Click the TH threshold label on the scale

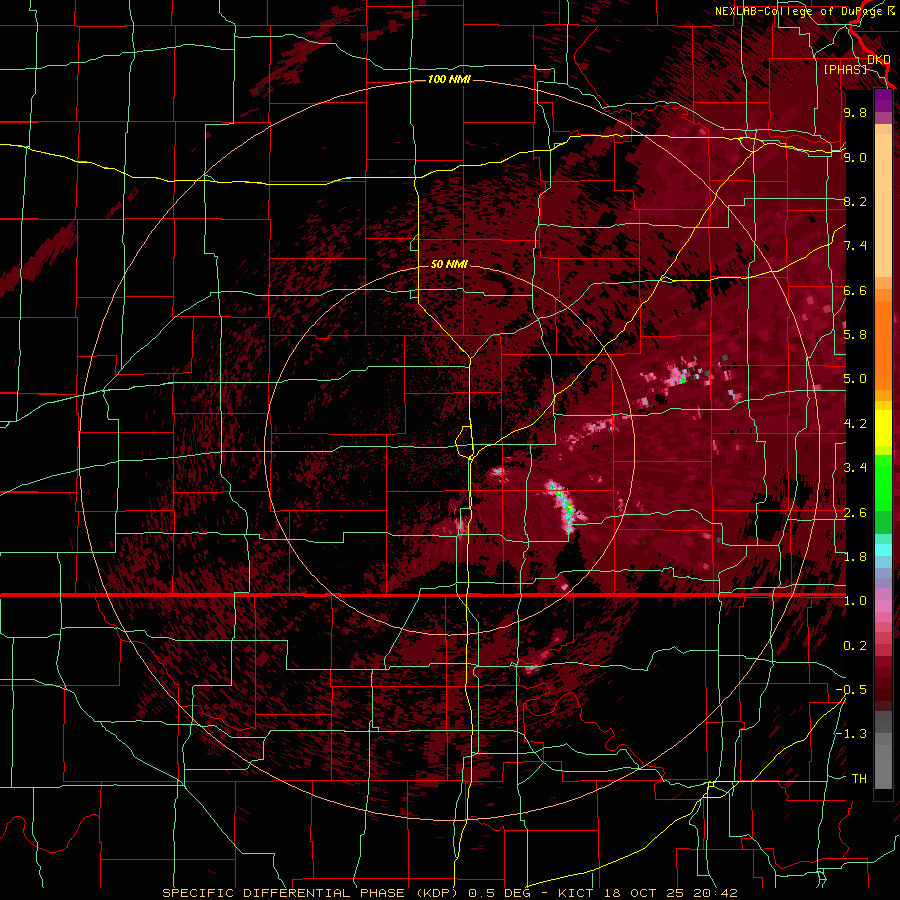point(859,779)
